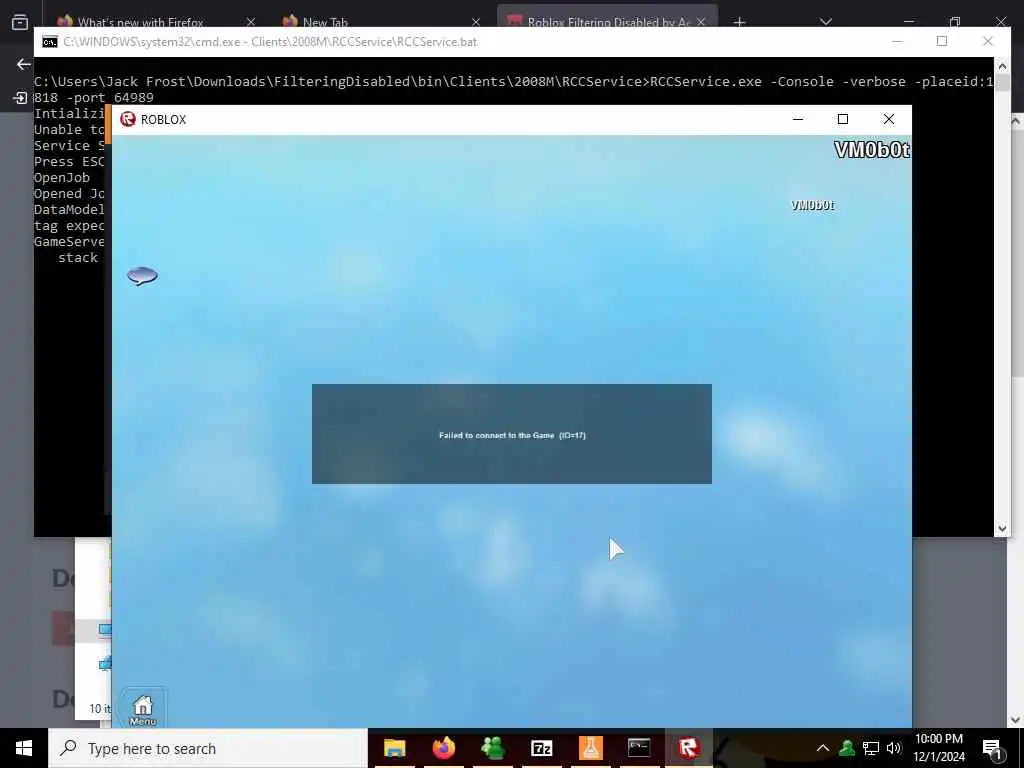Open the Roblox chat bubble icon

pos(142,276)
